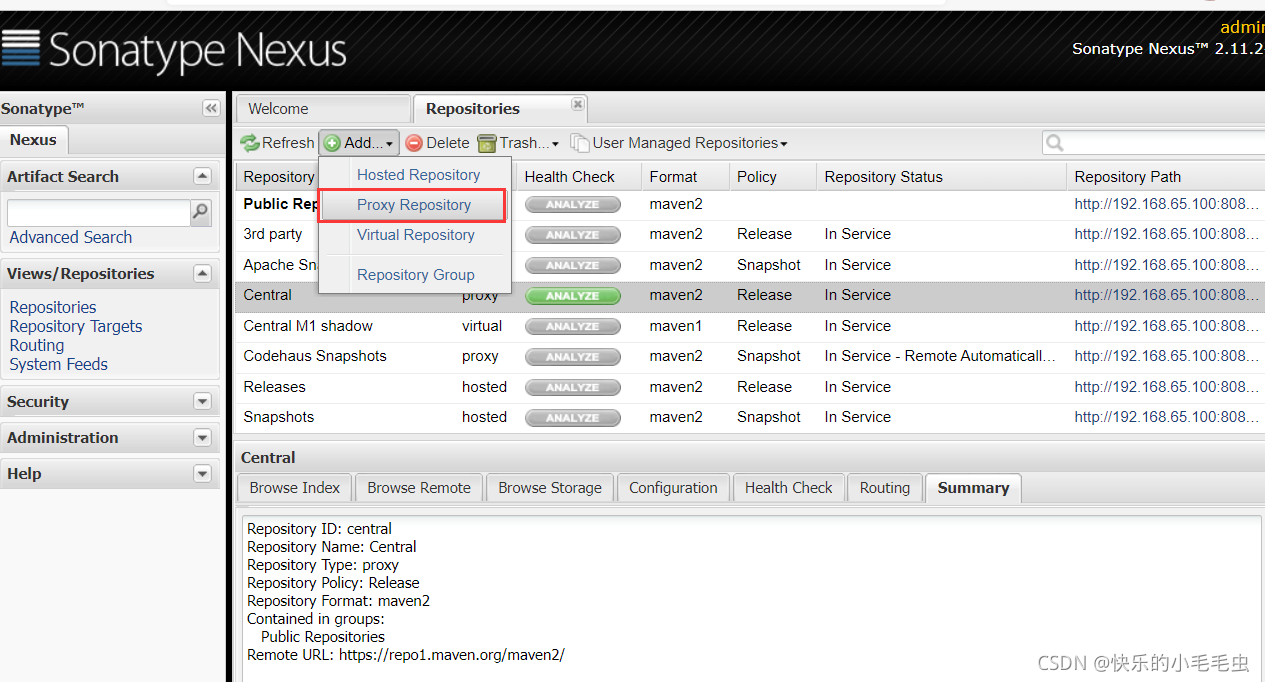Open the System Feeds link
This screenshot has height=682, width=1265.
[x=59, y=364]
